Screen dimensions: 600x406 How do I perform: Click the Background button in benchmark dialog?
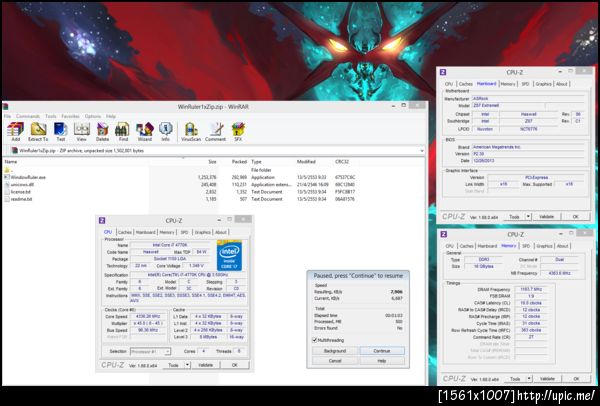[x=335, y=351]
